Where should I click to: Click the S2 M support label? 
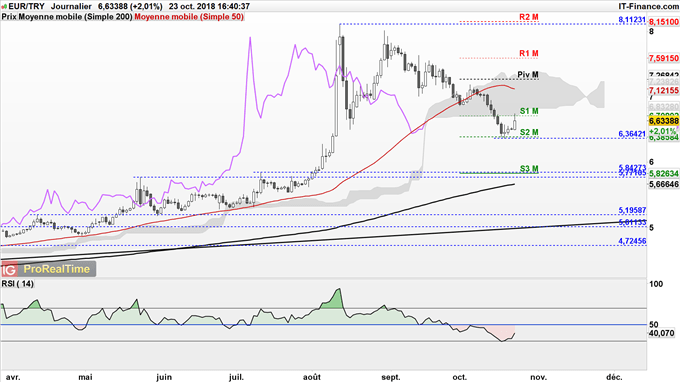(x=529, y=132)
